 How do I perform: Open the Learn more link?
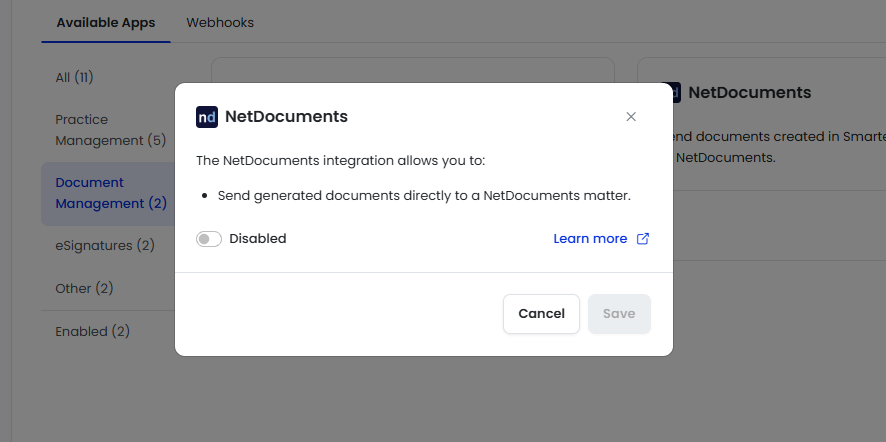[x=590, y=239]
